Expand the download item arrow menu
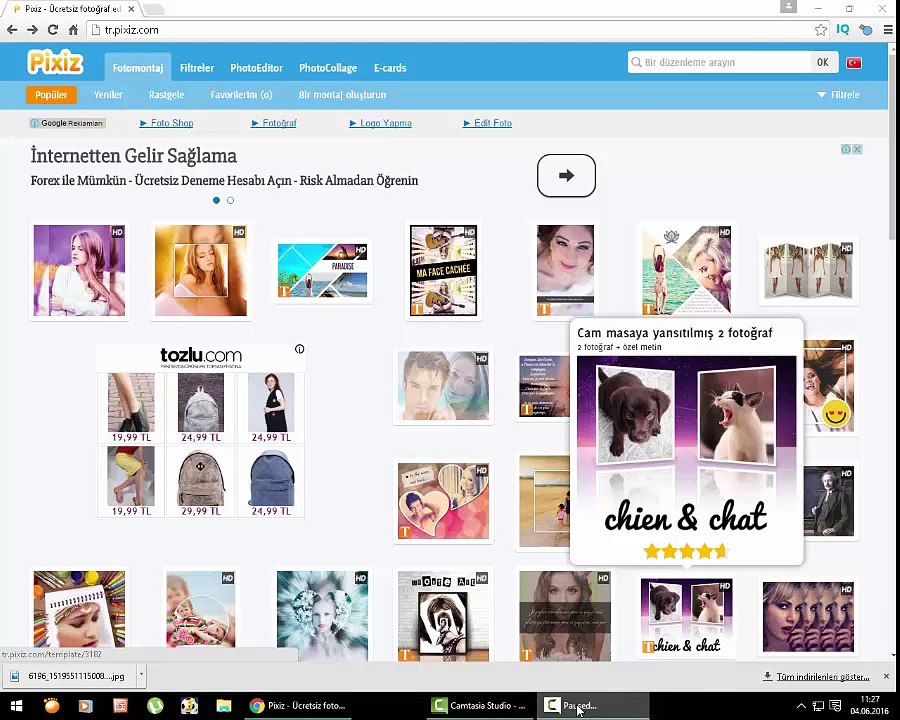Viewport: 900px width, 720px height. point(141,676)
